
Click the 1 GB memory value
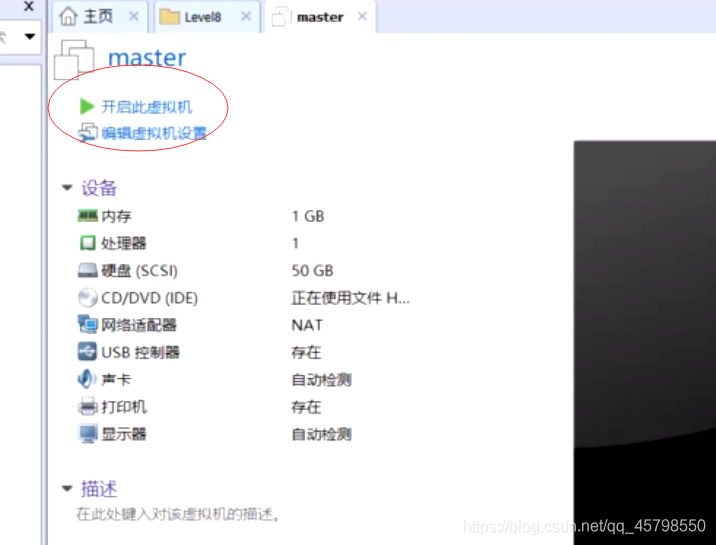308,216
